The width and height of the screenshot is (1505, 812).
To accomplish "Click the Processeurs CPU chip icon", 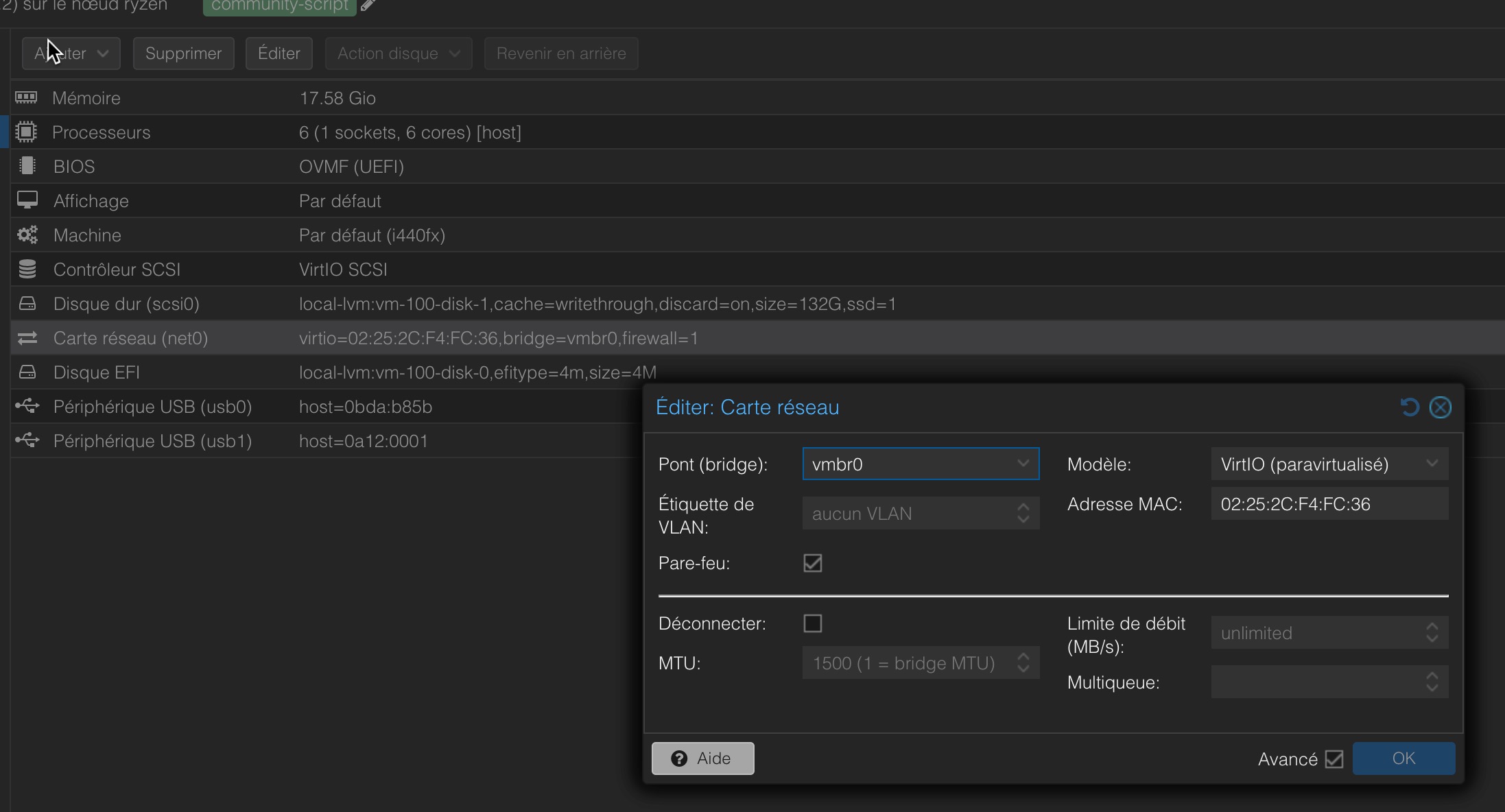I will pyautogui.click(x=26, y=132).
